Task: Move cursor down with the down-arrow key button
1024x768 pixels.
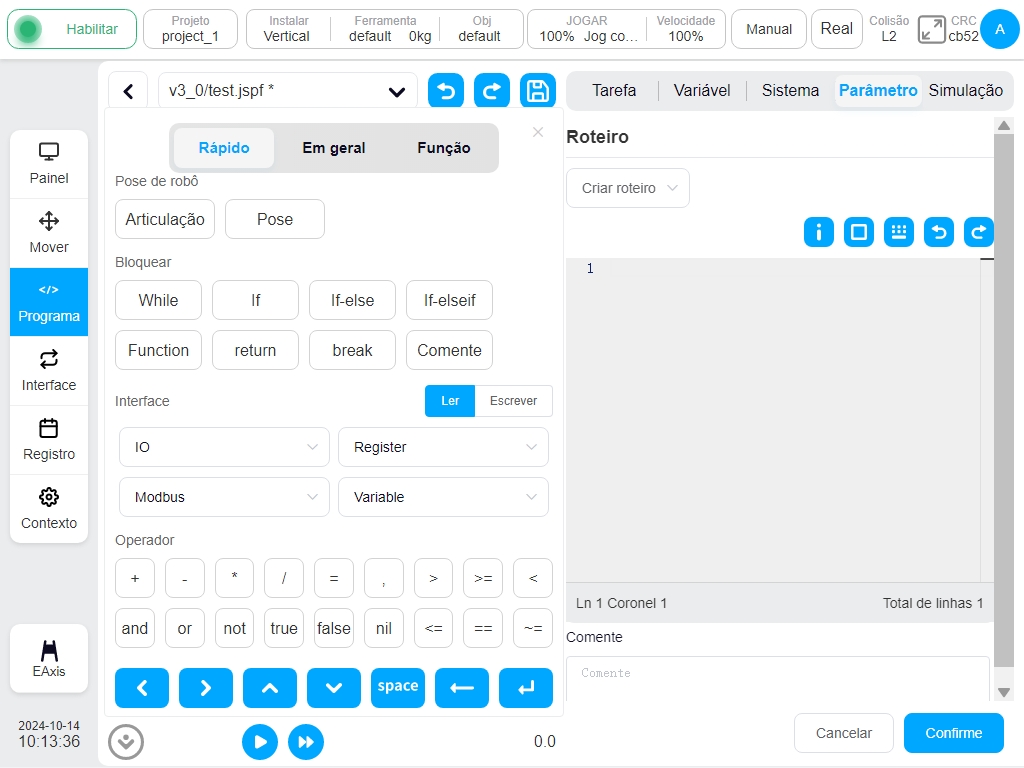Action: (334, 688)
